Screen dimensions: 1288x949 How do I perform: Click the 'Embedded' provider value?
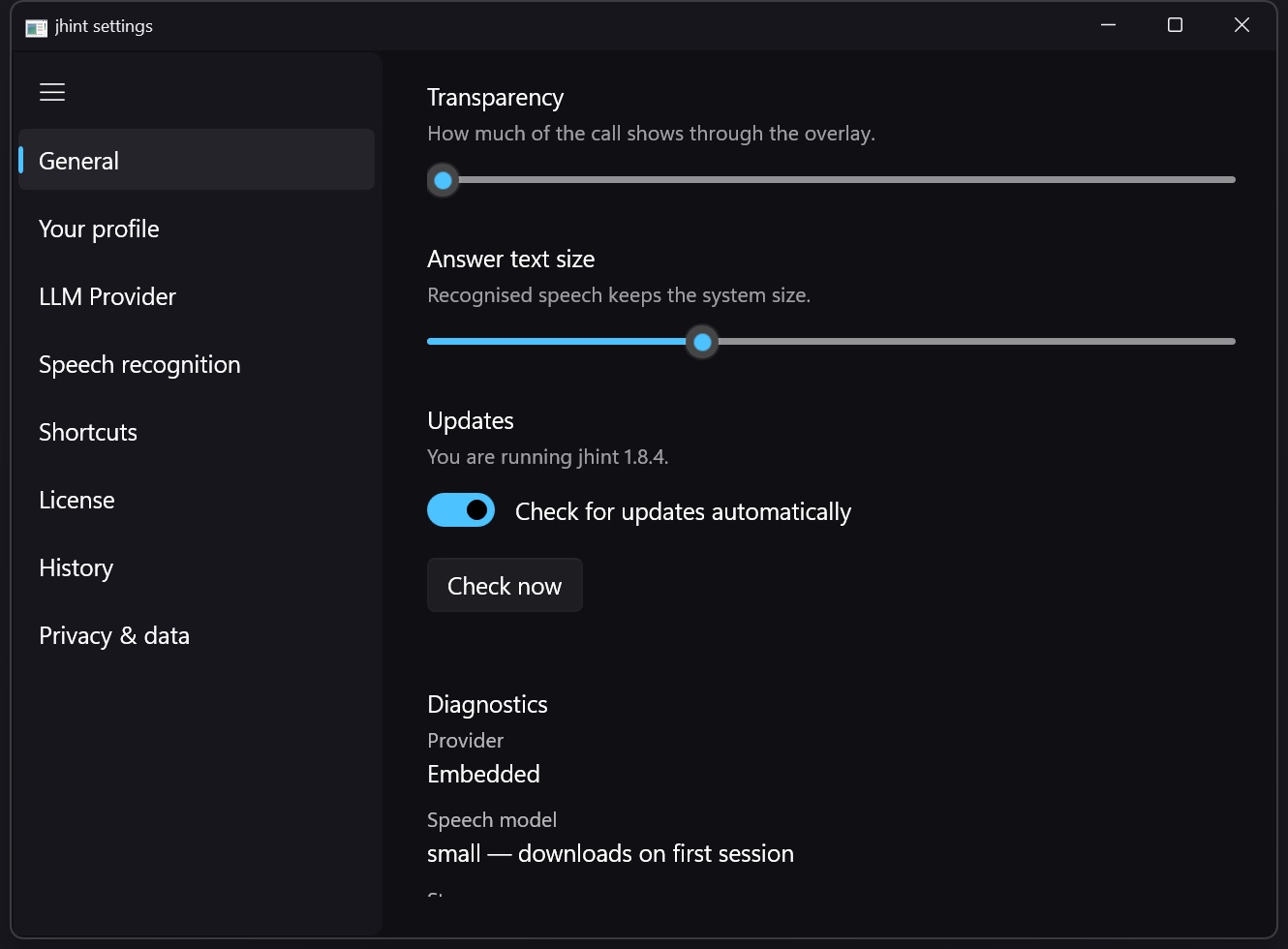click(x=483, y=774)
